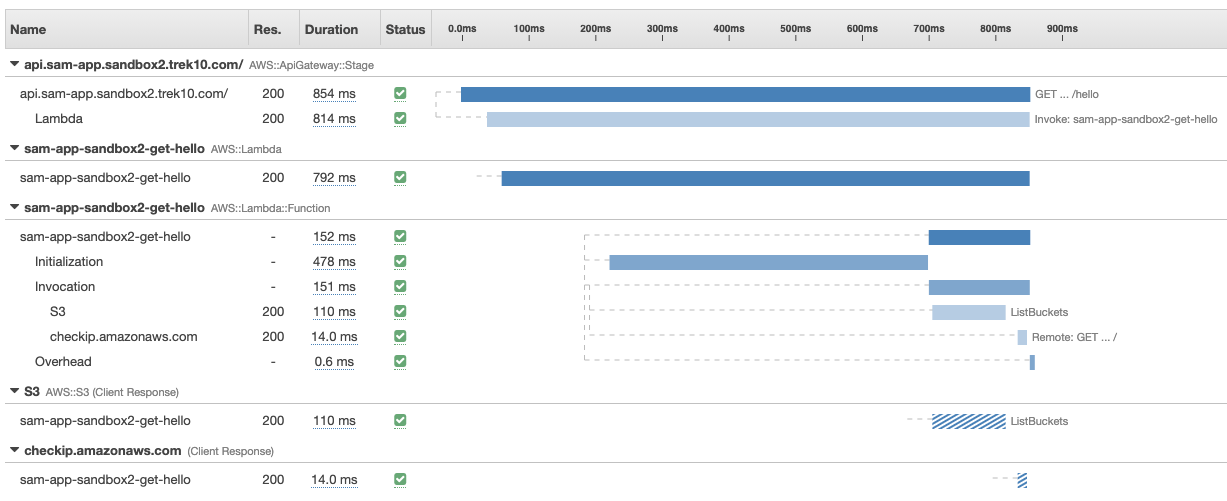Click the 500ms marker on the timeline ruler
The height and width of the screenshot is (501, 1227).
[x=794, y=29]
